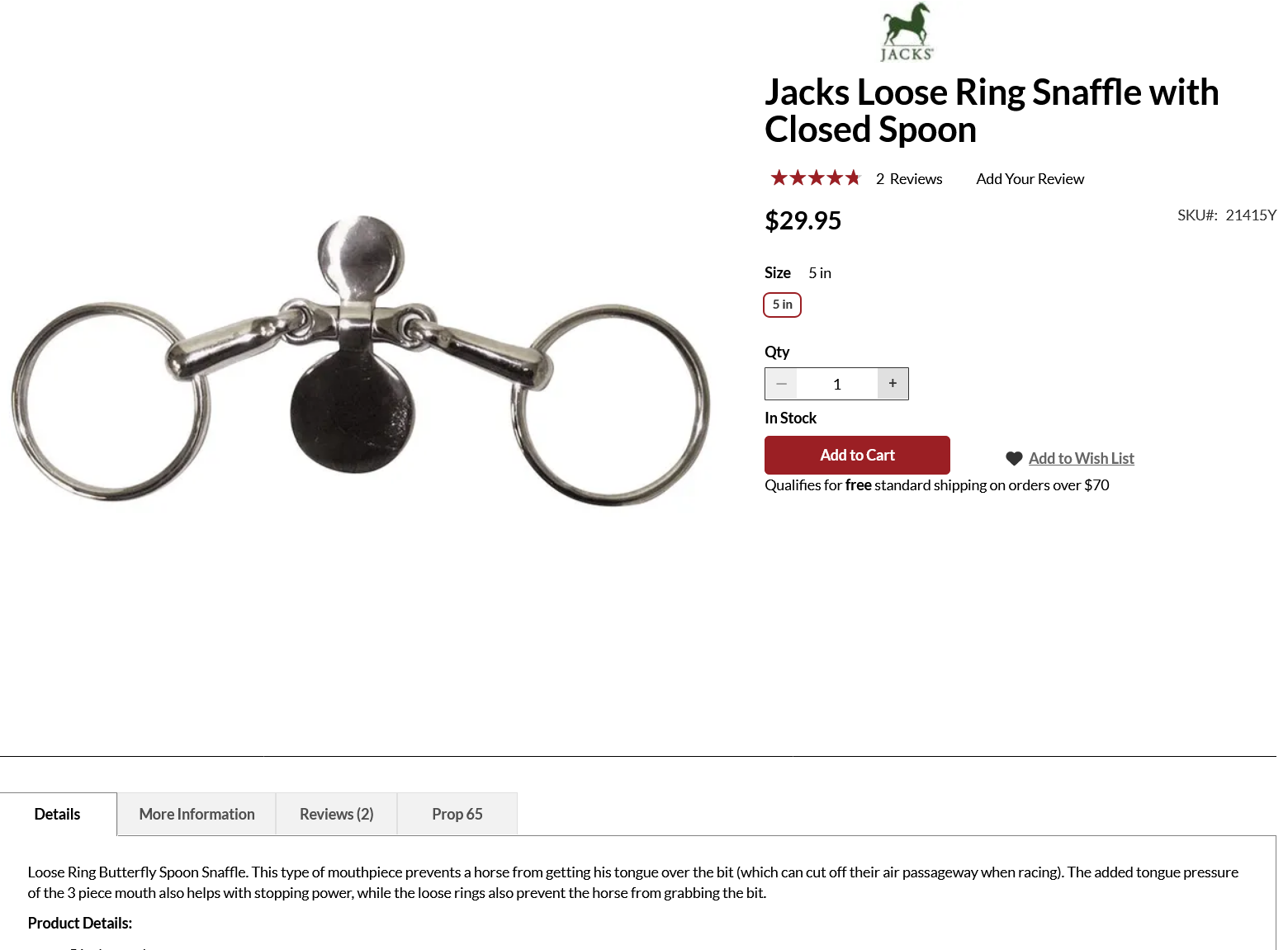Click the quantity input field
The width and height of the screenshot is (1288, 950).
click(x=836, y=384)
